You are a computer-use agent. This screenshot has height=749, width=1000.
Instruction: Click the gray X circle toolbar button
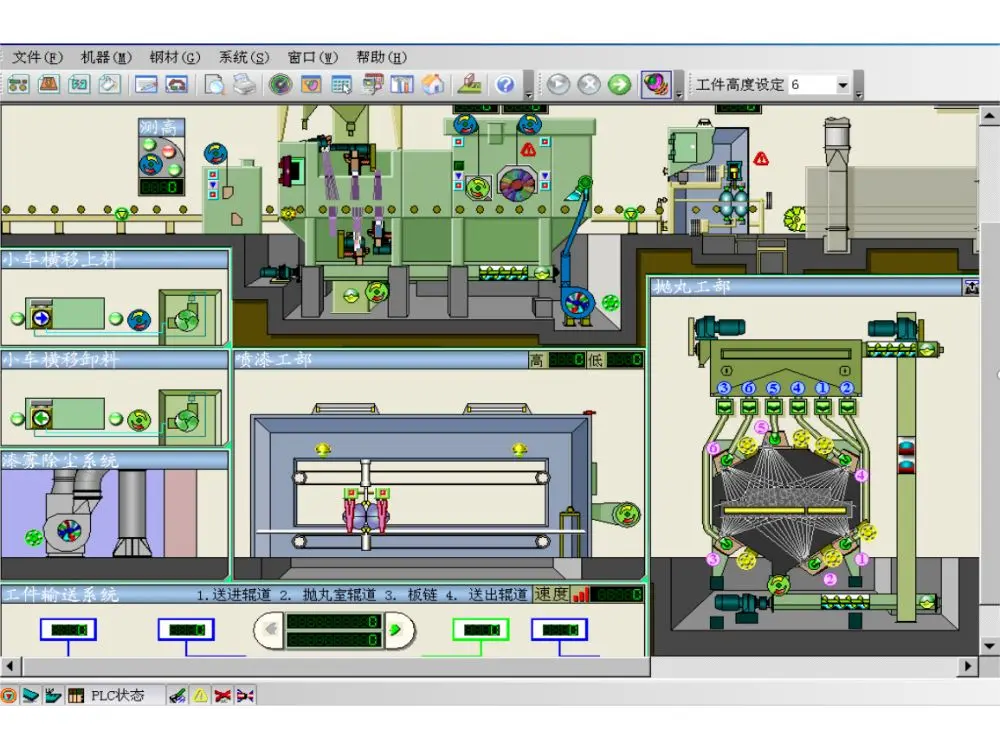click(589, 85)
